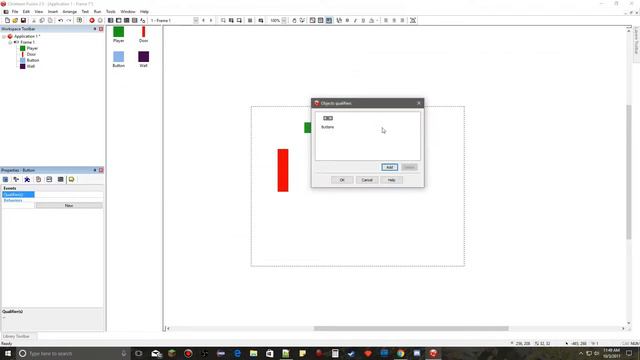Open the Arrange menu
Screen dimensions: 640x360
coord(69,12)
